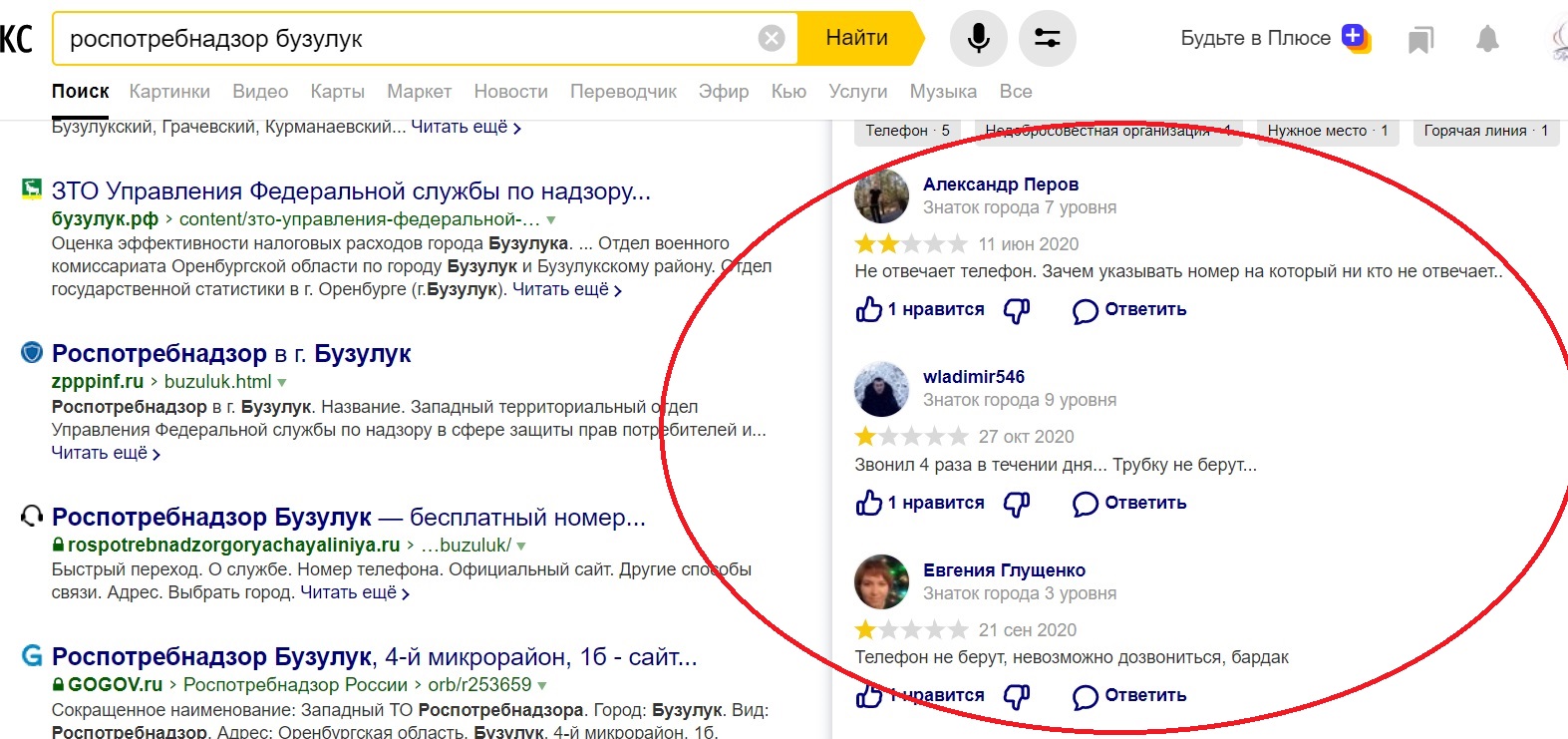This screenshot has width=1568, height=739.
Task: Open the Новости tab
Action: pyautogui.click(x=510, y=92)
